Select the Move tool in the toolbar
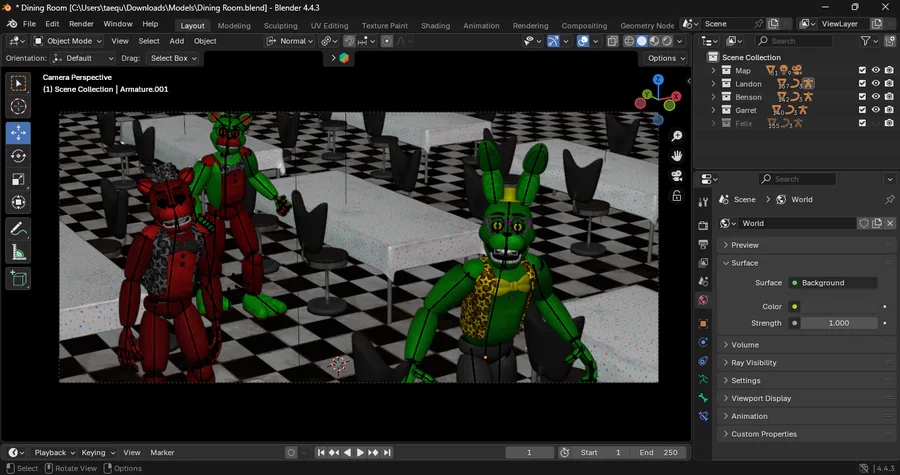The image size is (900, 475). pos(18,132)
